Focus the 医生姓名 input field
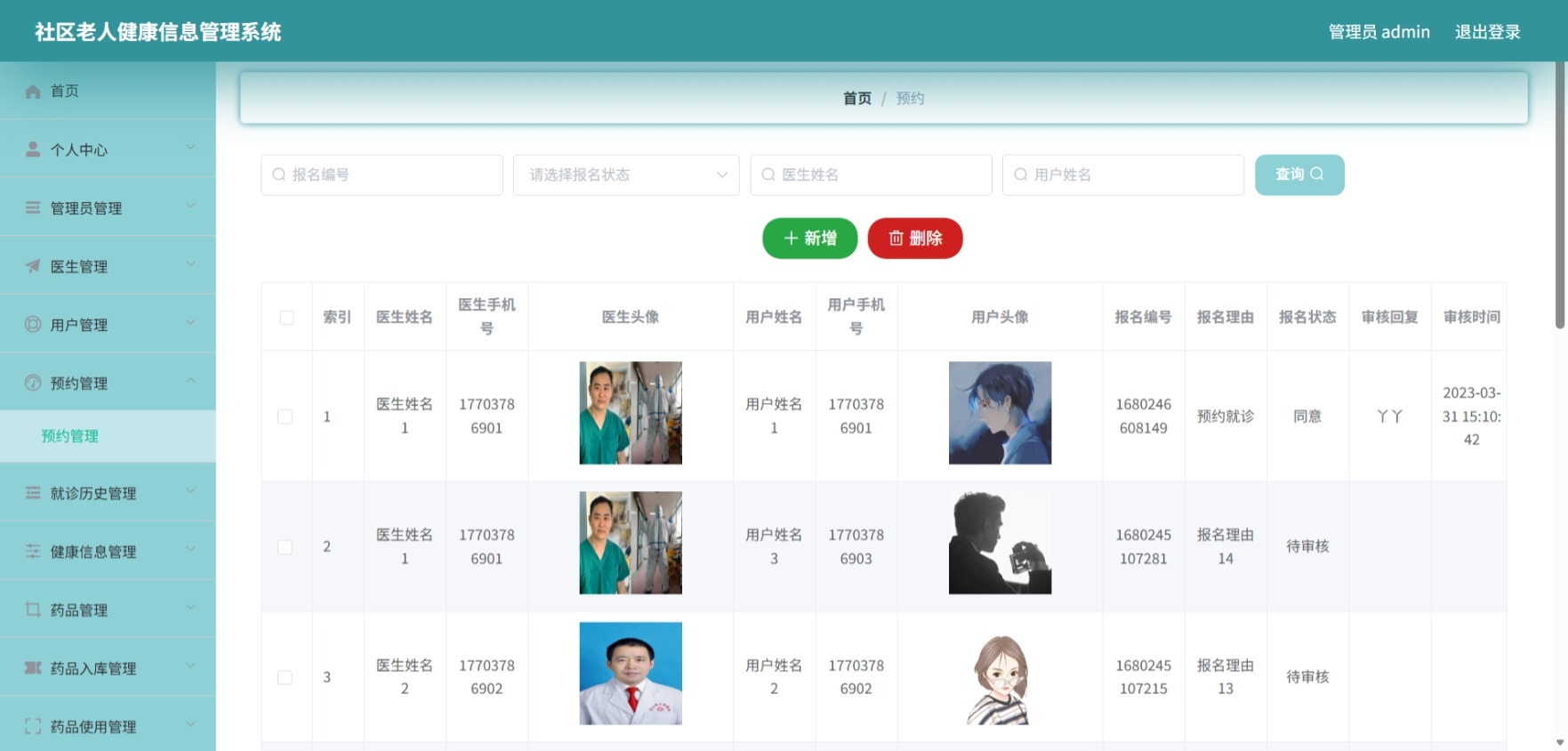The image size is (1568, 751). coord(871,174)
